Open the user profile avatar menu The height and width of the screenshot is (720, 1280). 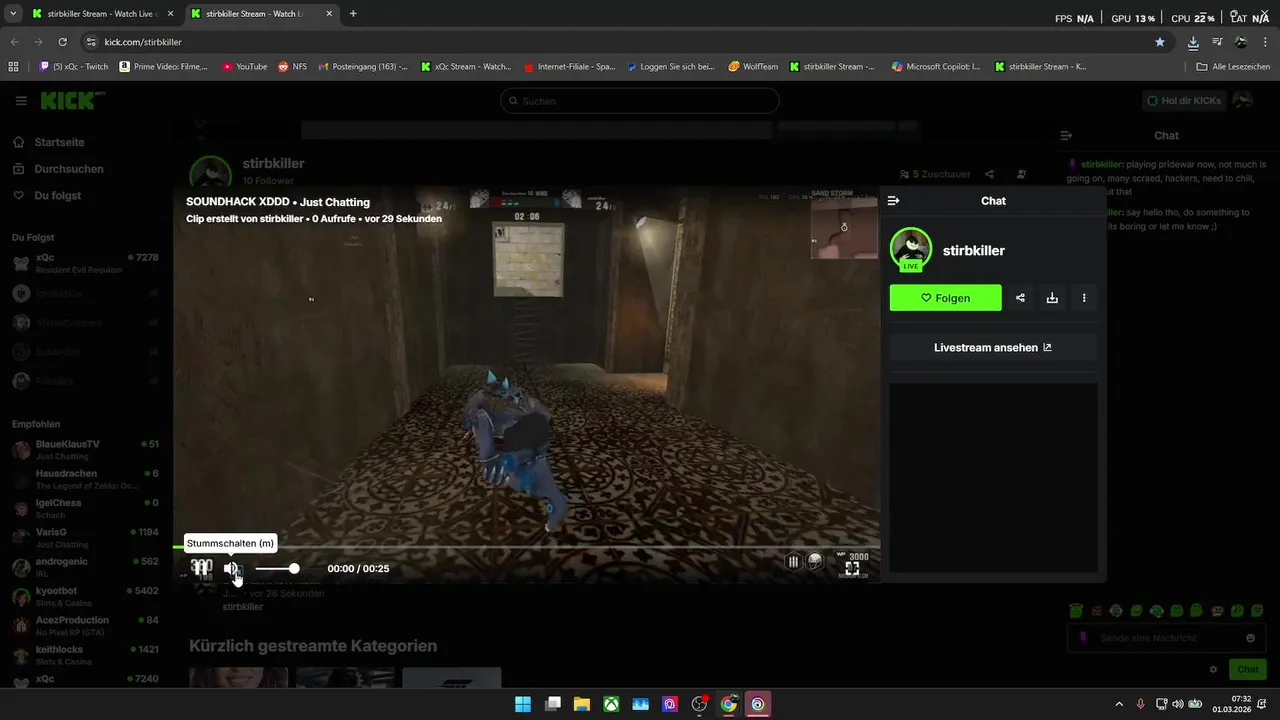pyautogui.click(x=1243, y=101)
